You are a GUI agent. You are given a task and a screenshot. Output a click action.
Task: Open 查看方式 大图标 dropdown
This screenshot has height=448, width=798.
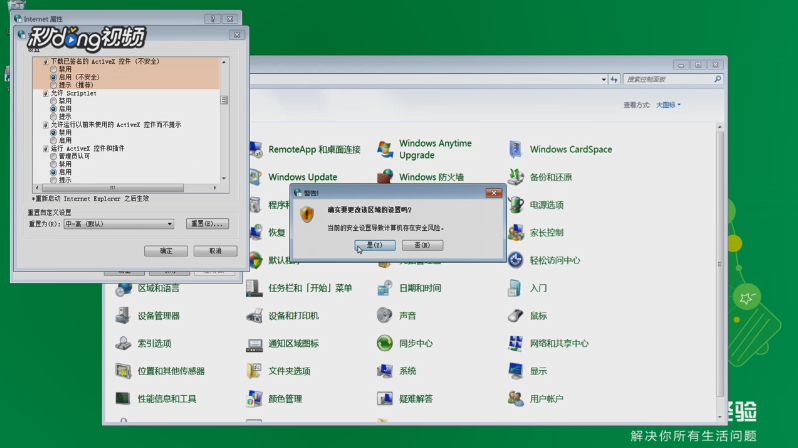[668, 105]
